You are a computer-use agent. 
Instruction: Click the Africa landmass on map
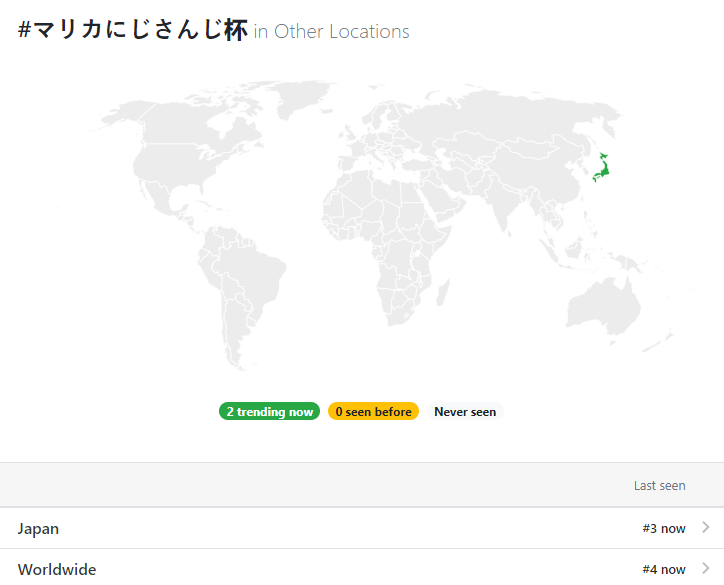pos(390,240)
